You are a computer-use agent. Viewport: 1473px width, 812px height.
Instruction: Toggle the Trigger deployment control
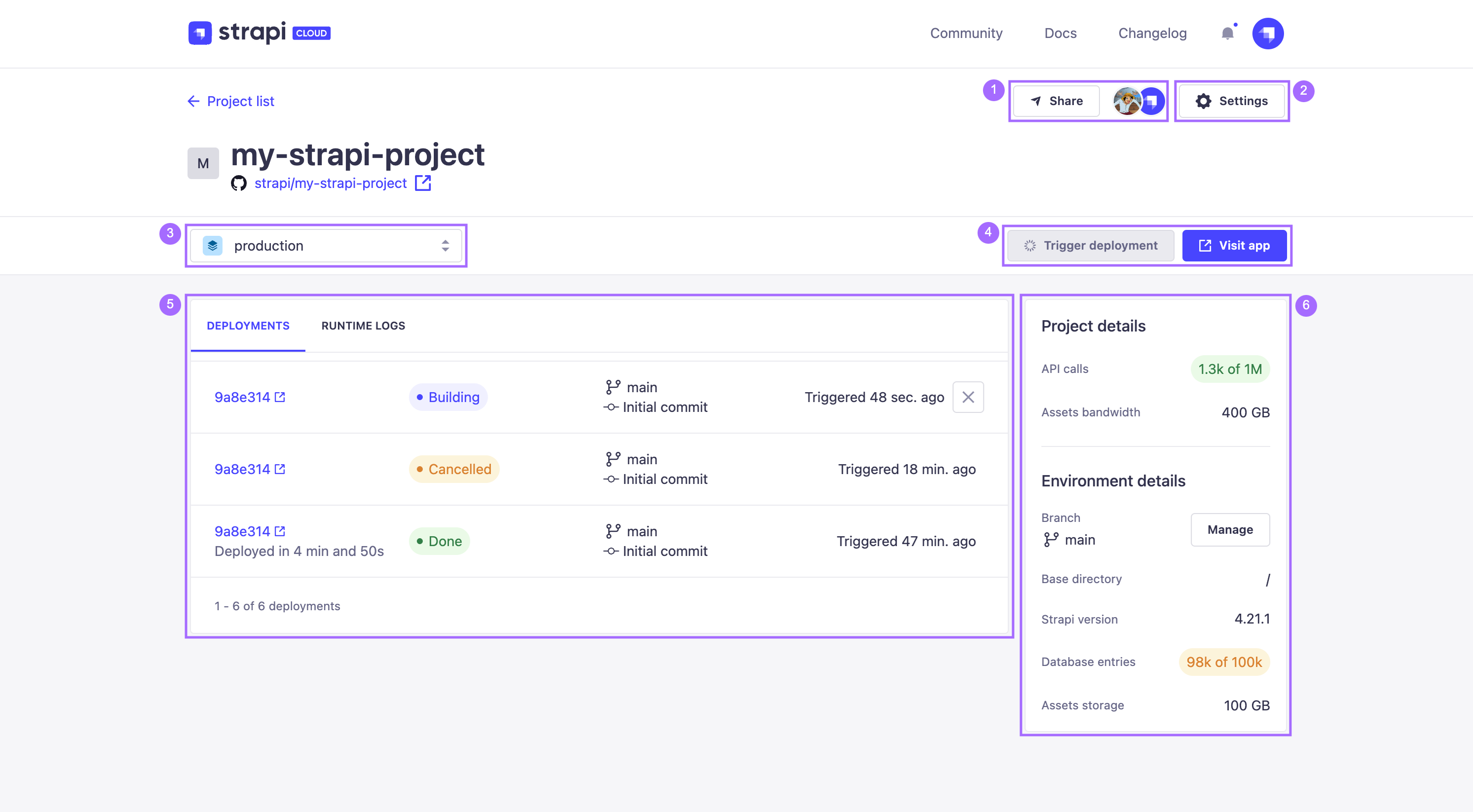(x=1089, y=245)
